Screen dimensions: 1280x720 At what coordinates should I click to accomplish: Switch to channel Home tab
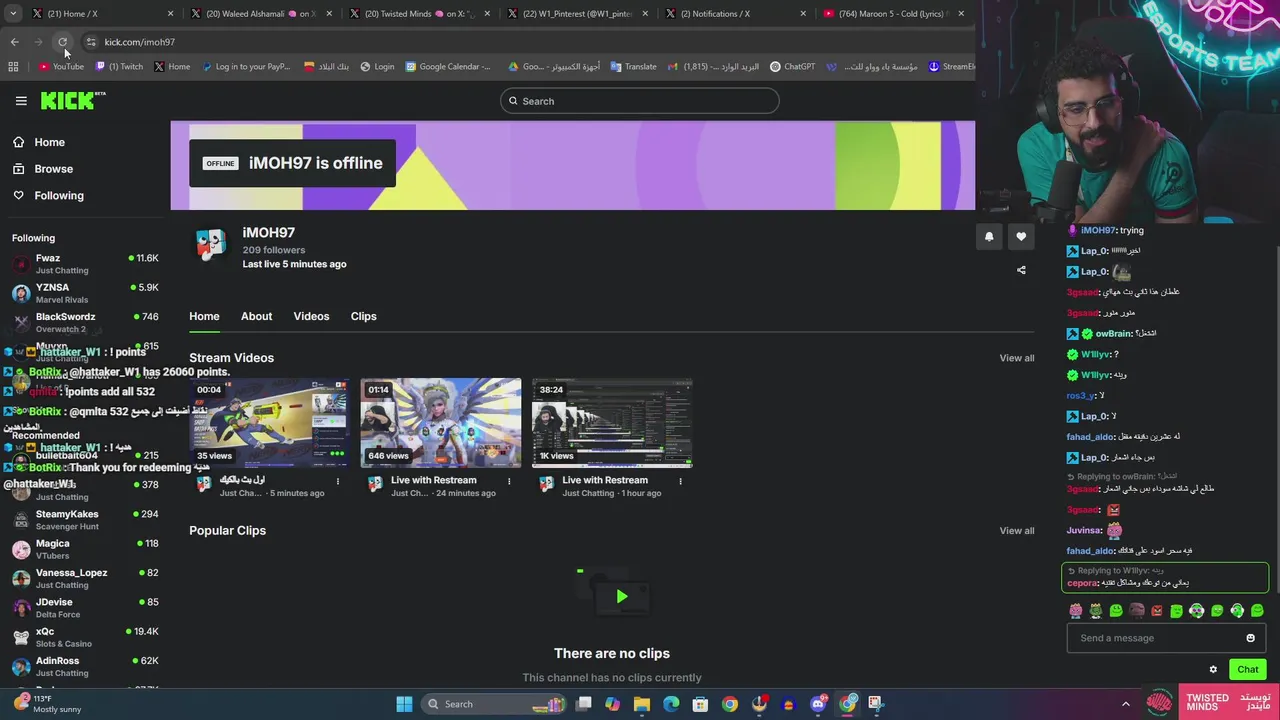(204, 316)
